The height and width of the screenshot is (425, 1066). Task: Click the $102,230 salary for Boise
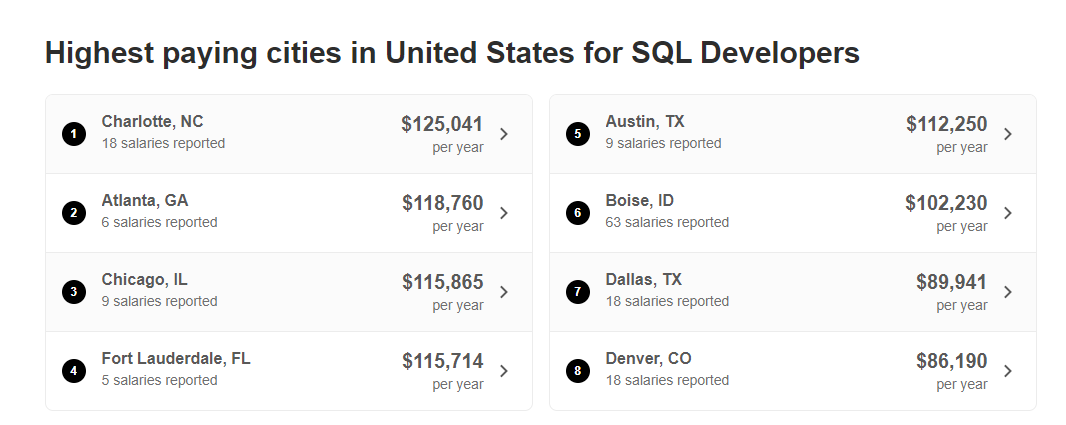[x=946, y=204]
